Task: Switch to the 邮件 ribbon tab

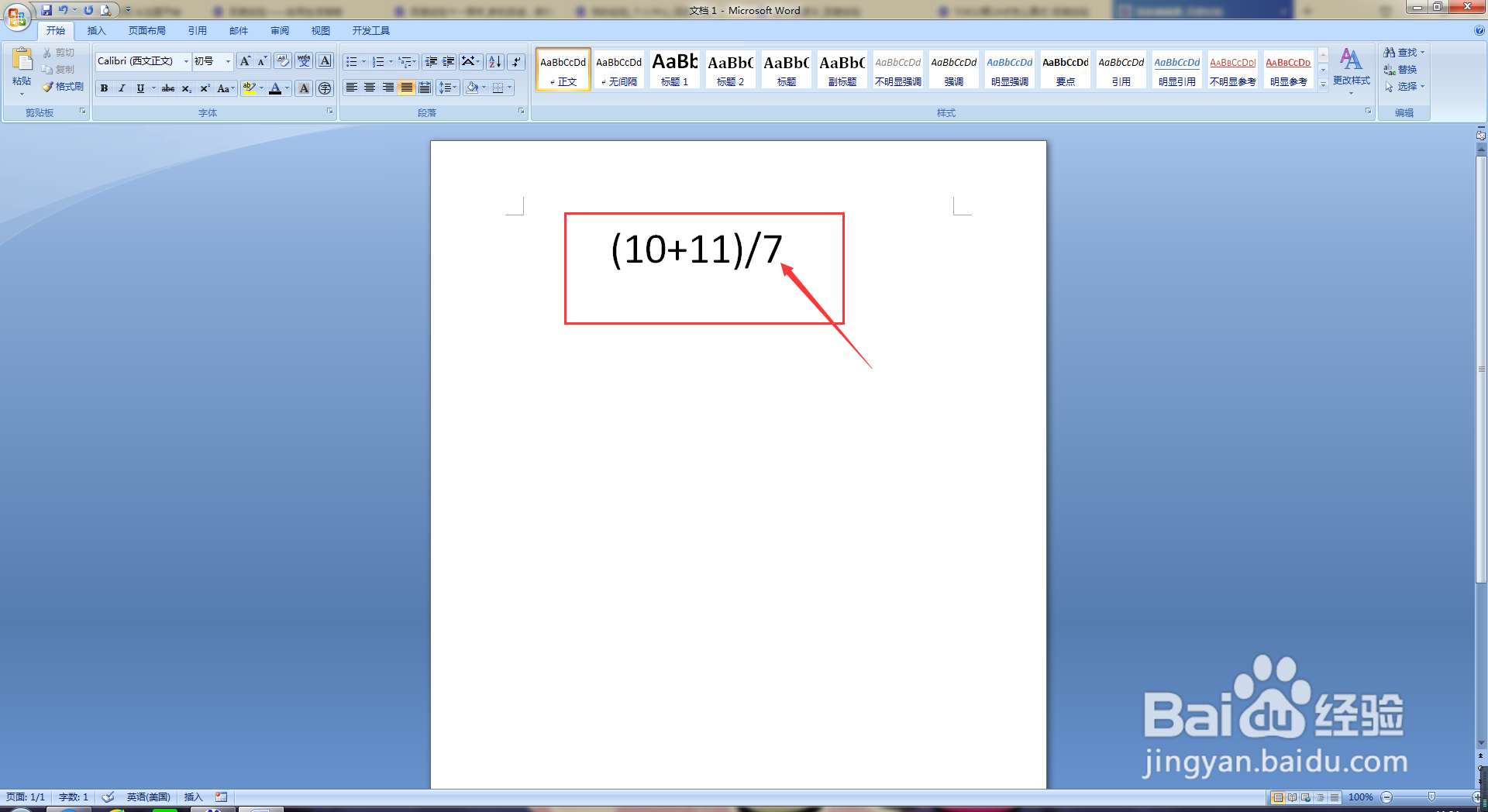Action: pos(239,31)
